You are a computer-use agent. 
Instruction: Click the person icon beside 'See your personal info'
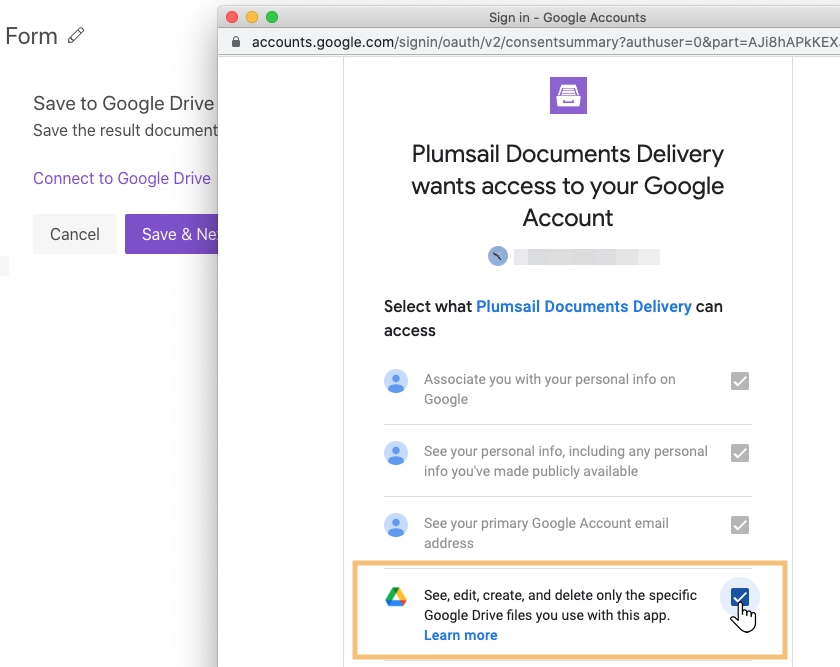tap(396, 453)
